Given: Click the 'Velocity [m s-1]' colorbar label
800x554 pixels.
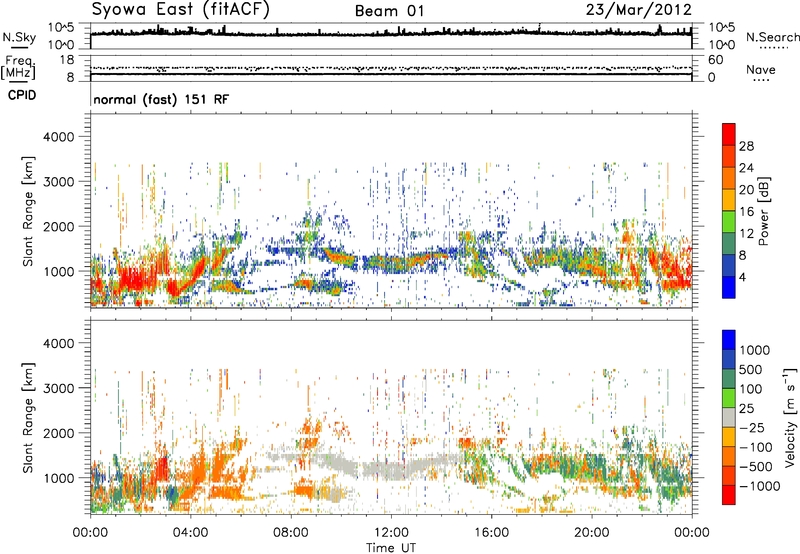Looking at the screenshot, I should click(x=790, y=417).
